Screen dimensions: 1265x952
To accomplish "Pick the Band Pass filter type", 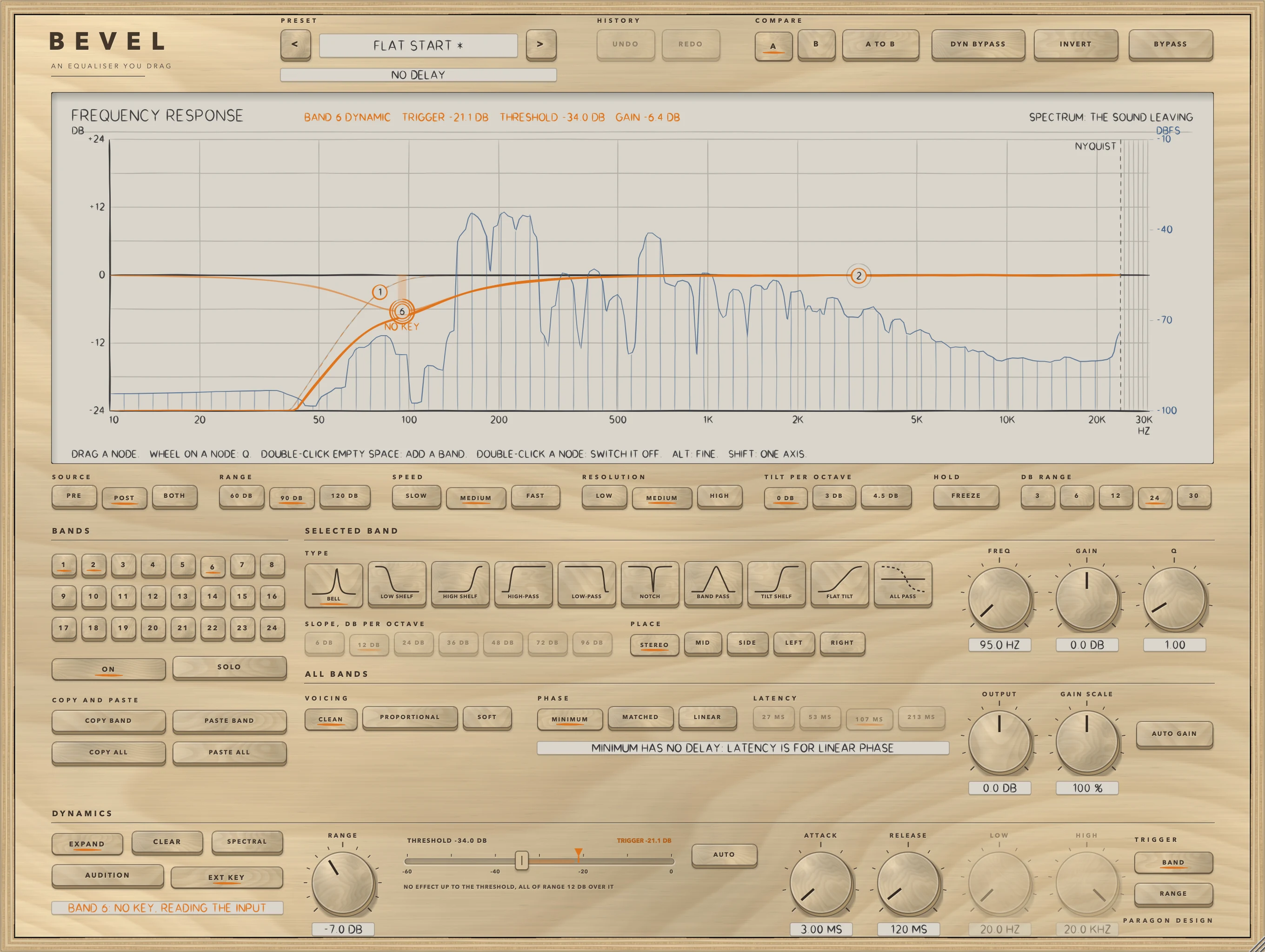I will point(713,583).
